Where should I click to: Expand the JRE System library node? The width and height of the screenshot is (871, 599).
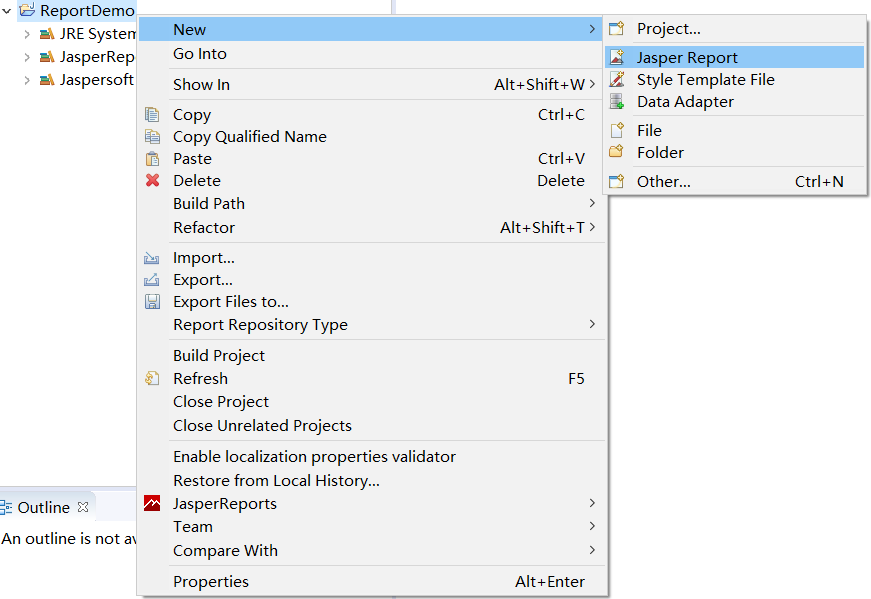click(x=27, y=34)
